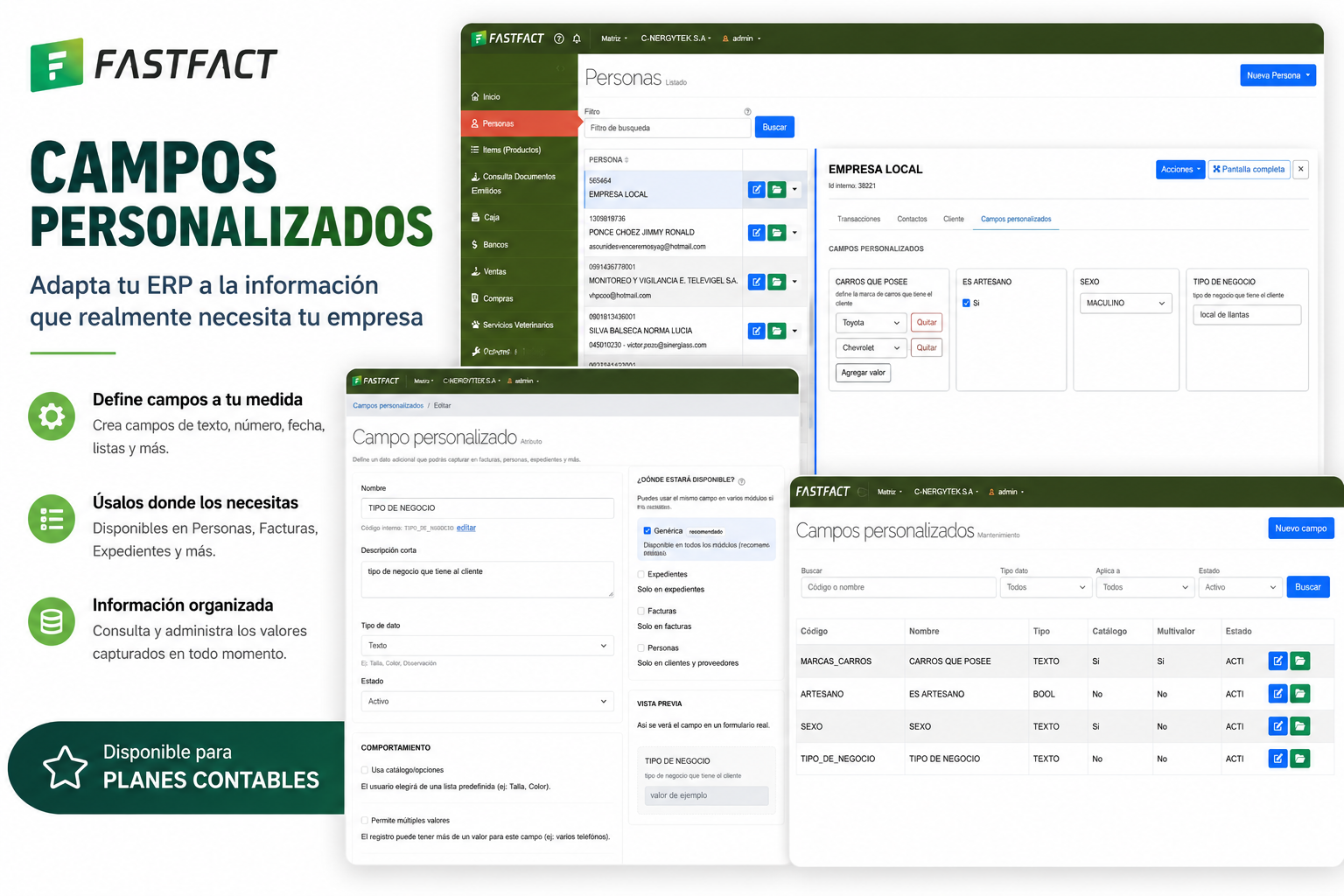Viewport: 1344px width, 896px height.
Task: Expand the Tipo de dato Texto dropdown
Action: 487,646
